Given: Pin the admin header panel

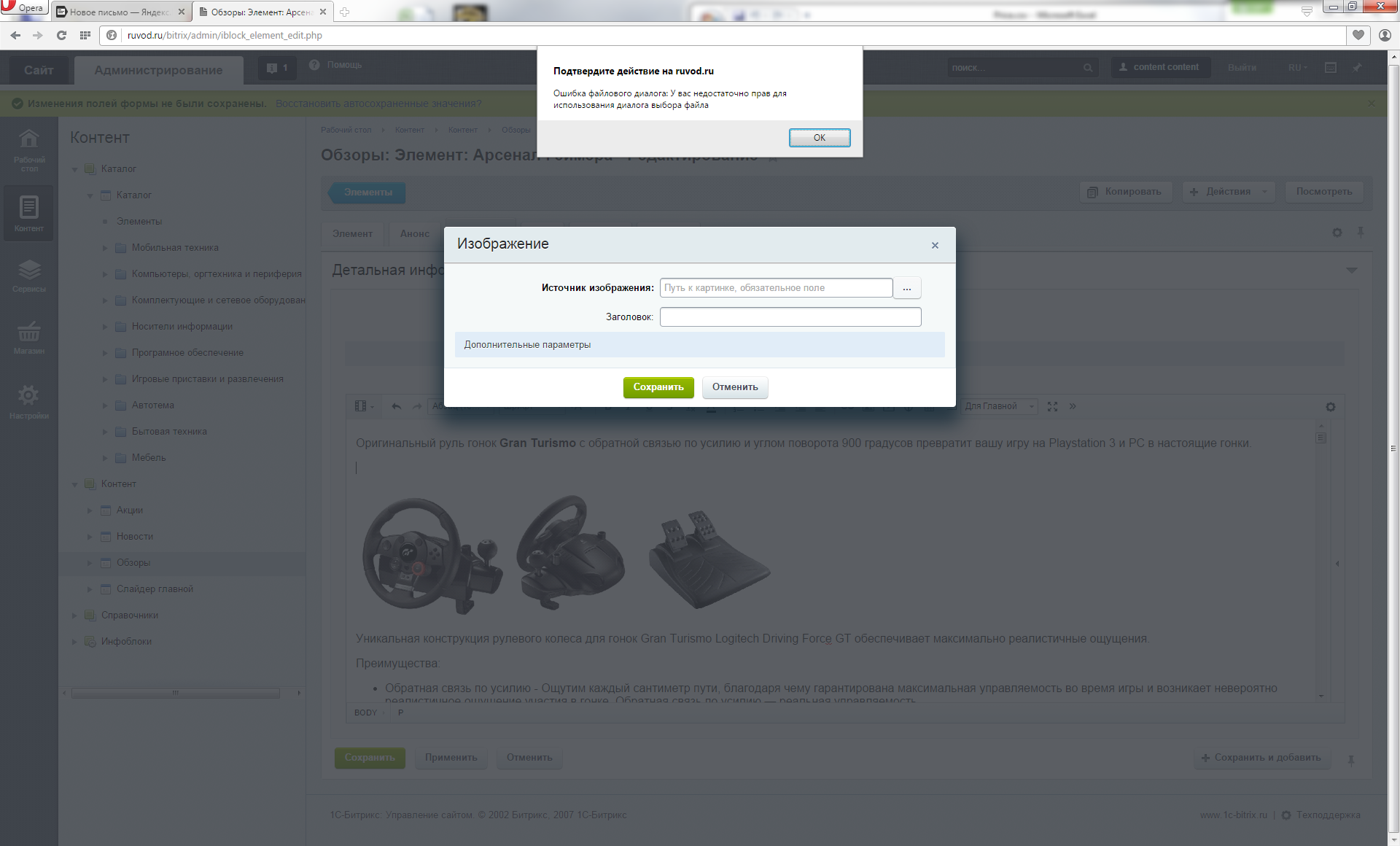Looking at the screenshot, I should tap(1357, 68).
